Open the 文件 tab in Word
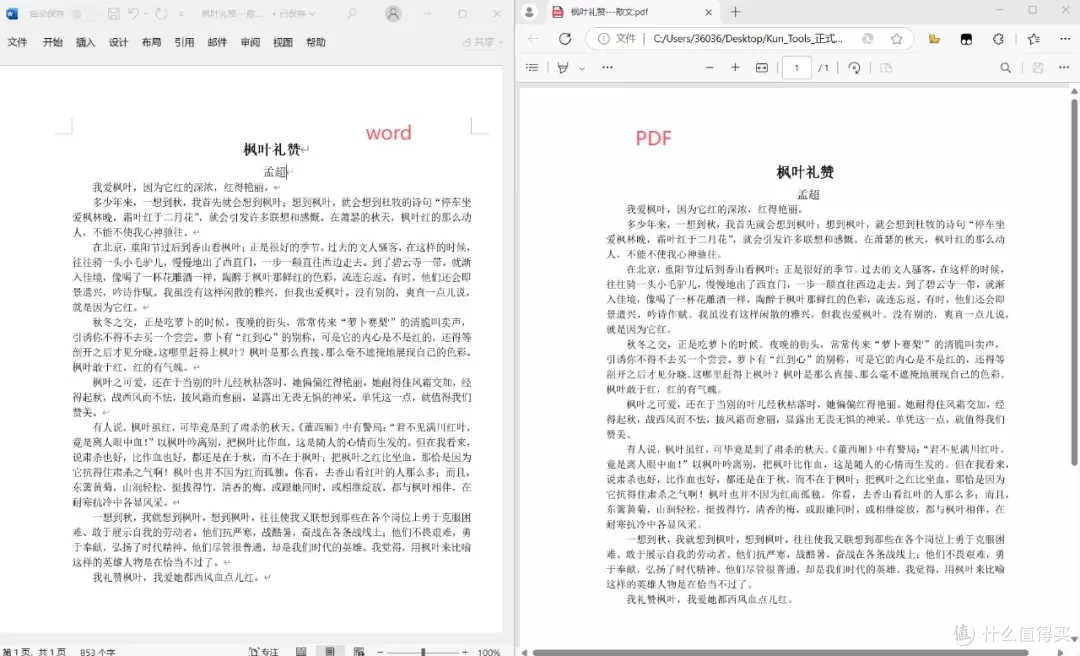This screenshot has width=1080, height=656. tap(17, 42)
